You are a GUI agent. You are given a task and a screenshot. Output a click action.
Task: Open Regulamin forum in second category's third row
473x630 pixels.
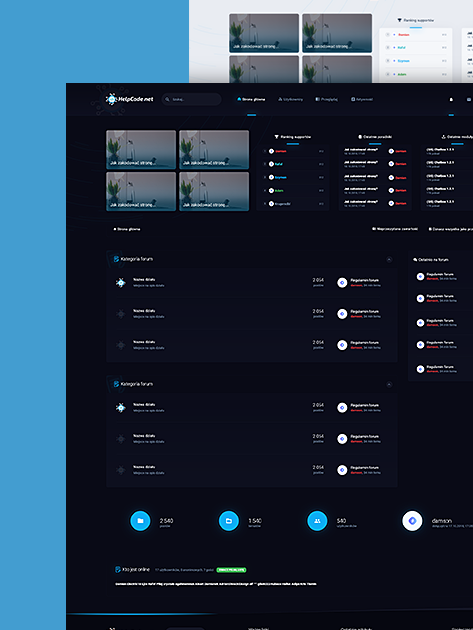click(x=364, y=468)
